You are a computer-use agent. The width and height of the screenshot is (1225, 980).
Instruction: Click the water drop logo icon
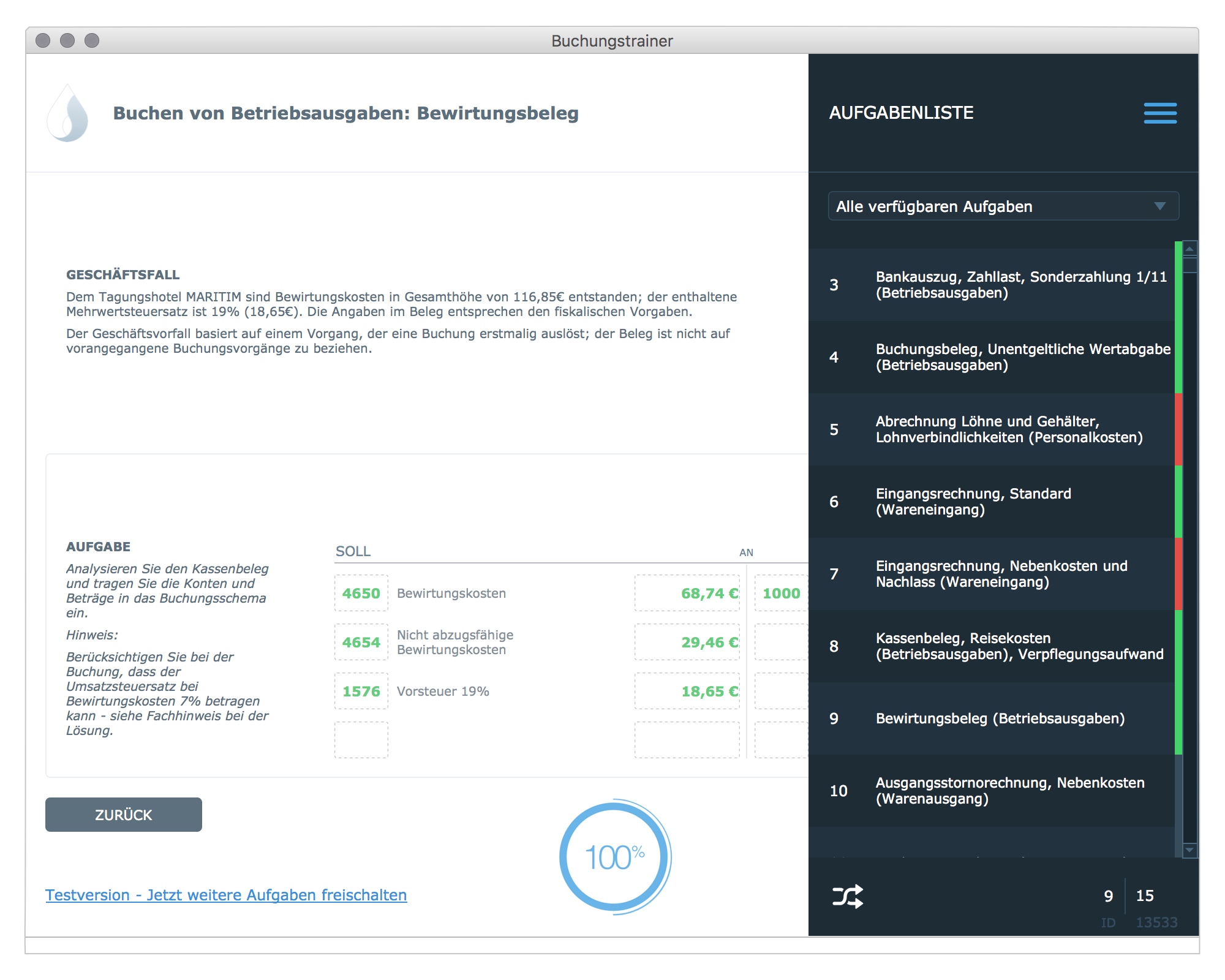coord(68,113)
